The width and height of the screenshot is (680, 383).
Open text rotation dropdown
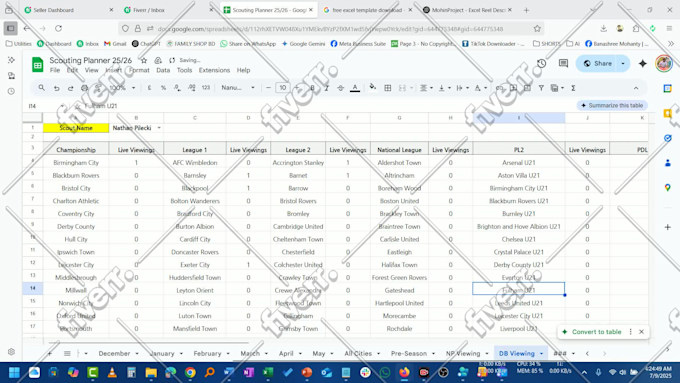(x=480, y=88)
